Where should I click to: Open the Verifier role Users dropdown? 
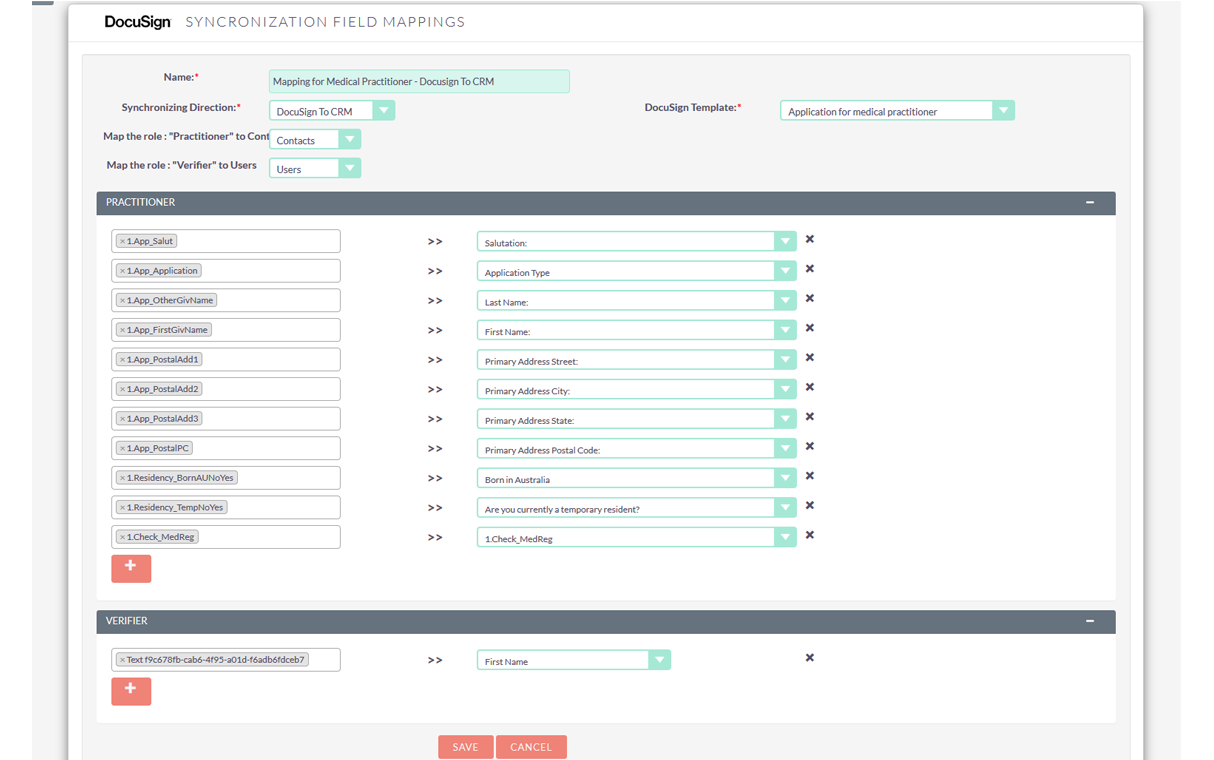pos(315,169)
